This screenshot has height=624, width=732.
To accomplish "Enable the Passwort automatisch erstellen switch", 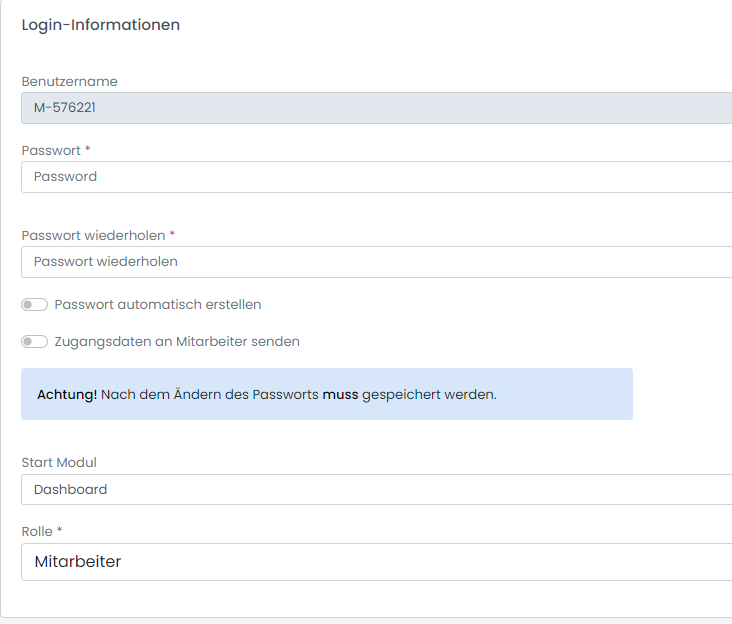I will [x=35, y=305].
